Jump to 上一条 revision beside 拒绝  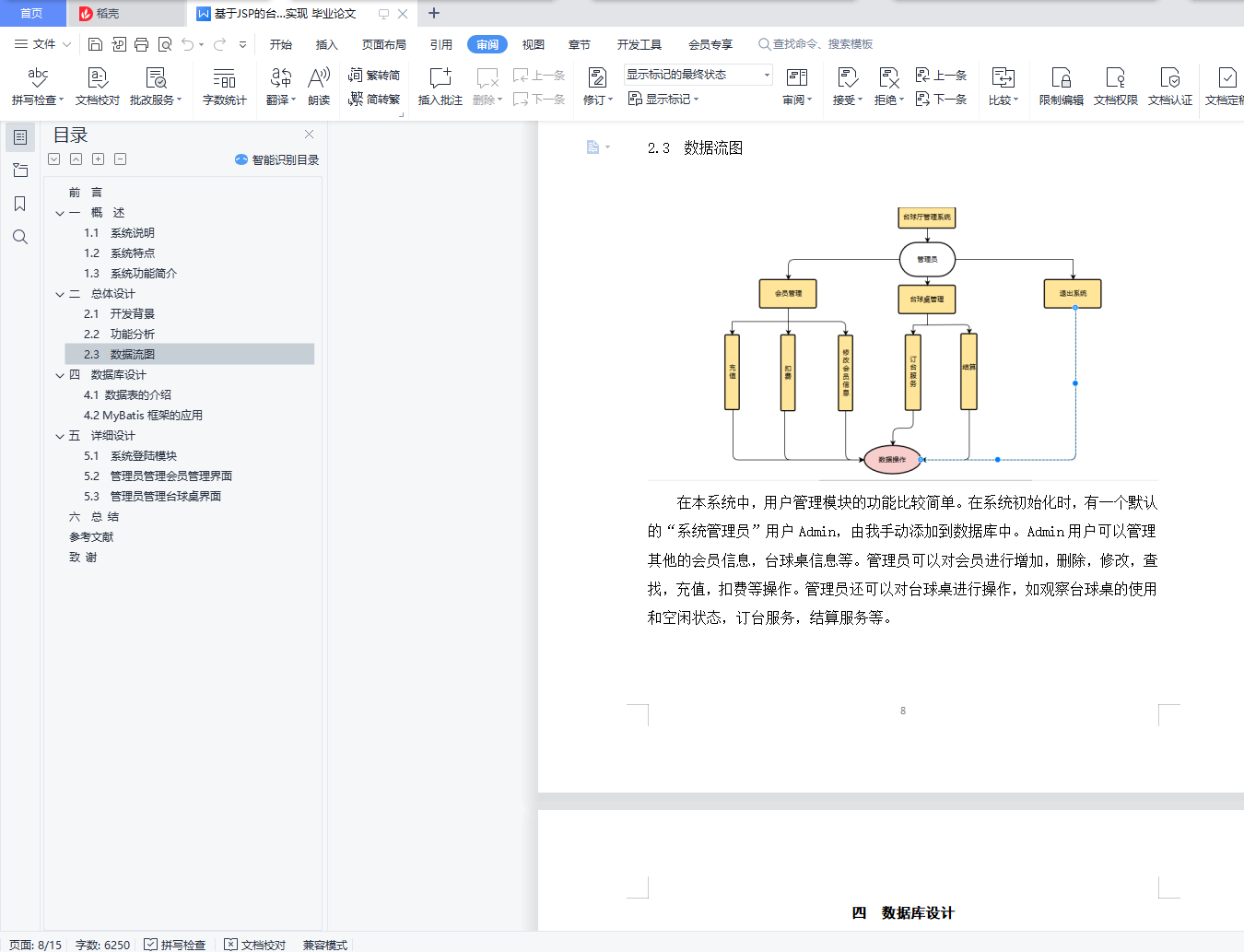point(941,75)
